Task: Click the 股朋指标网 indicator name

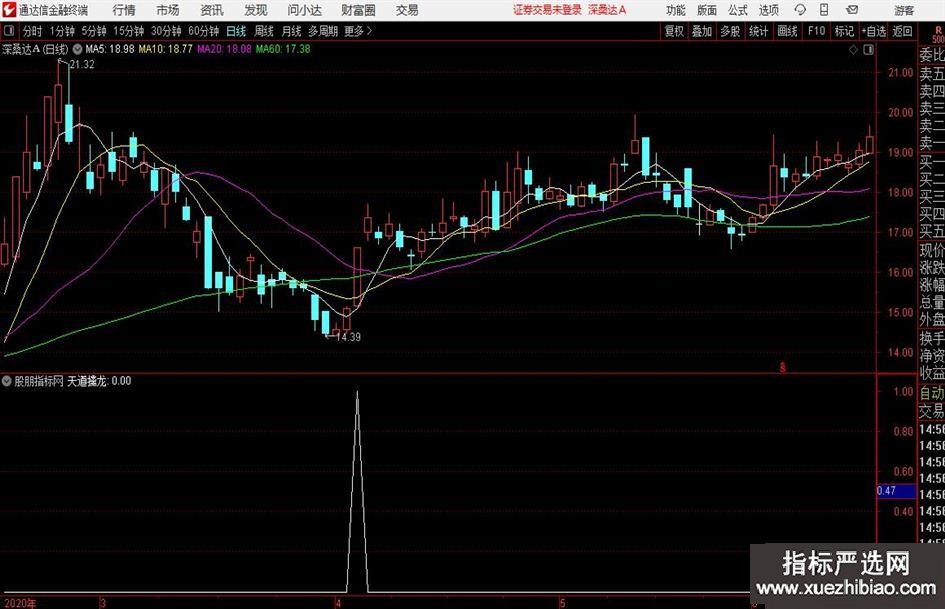Action: tap(39, 380)
